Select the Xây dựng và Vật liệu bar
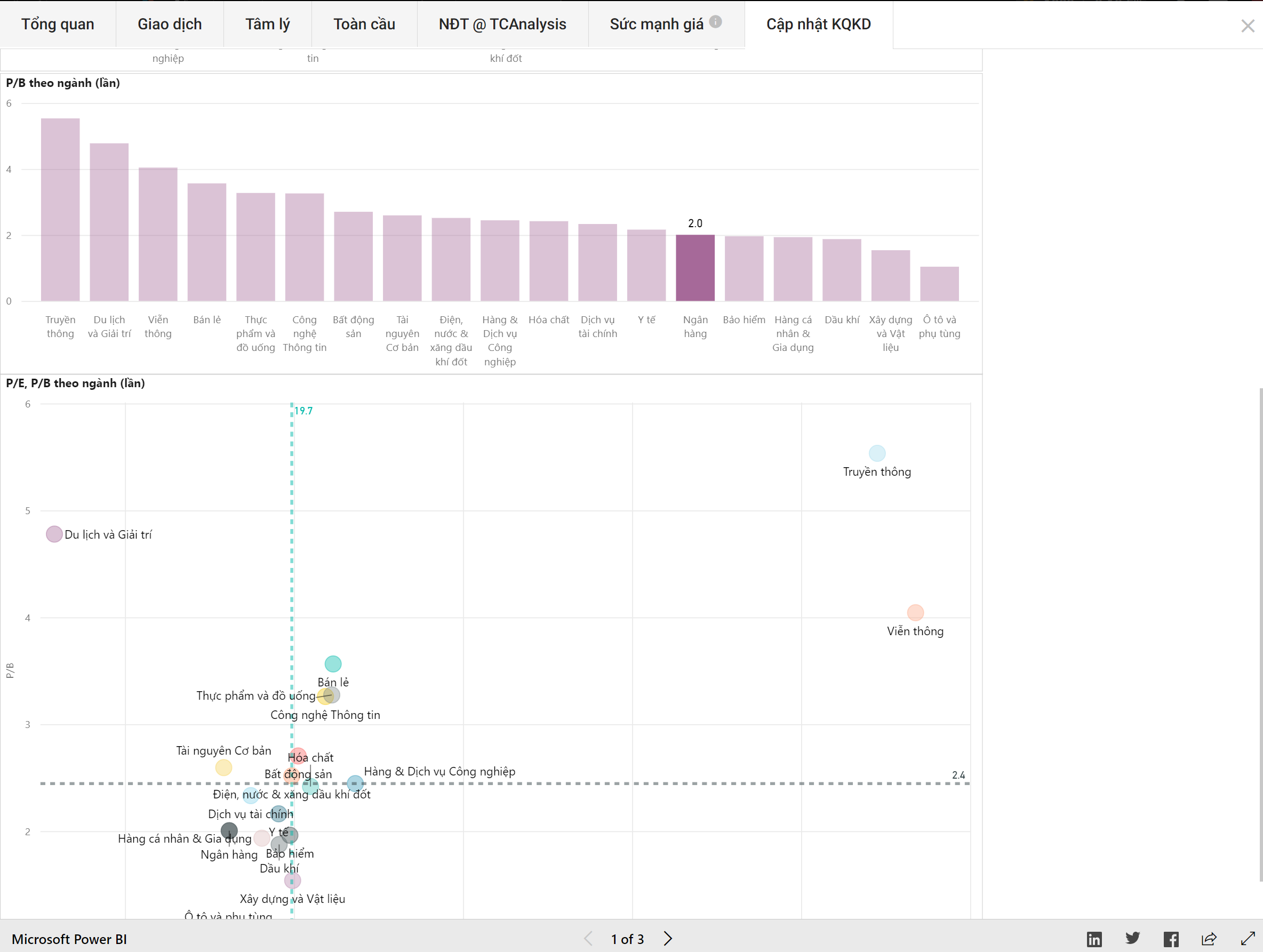Image resolution: width=1263 pixels, height=952 pixels. pyautogui.click(x=891, y=275)
